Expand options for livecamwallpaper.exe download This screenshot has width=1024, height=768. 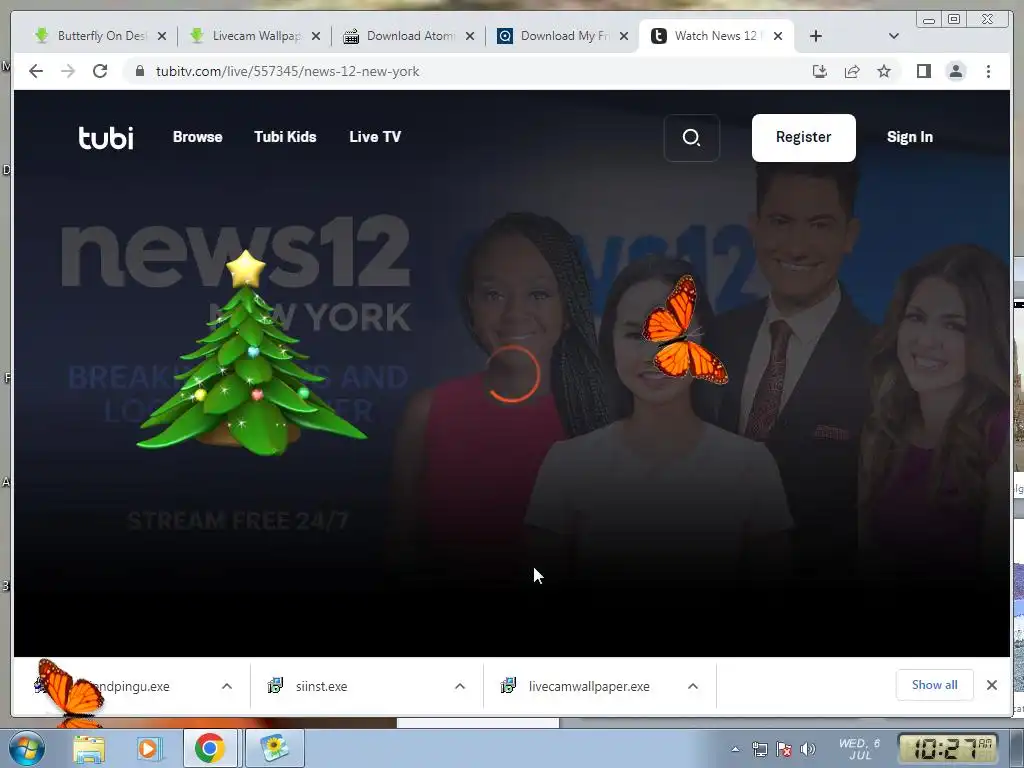coord(693,686)
